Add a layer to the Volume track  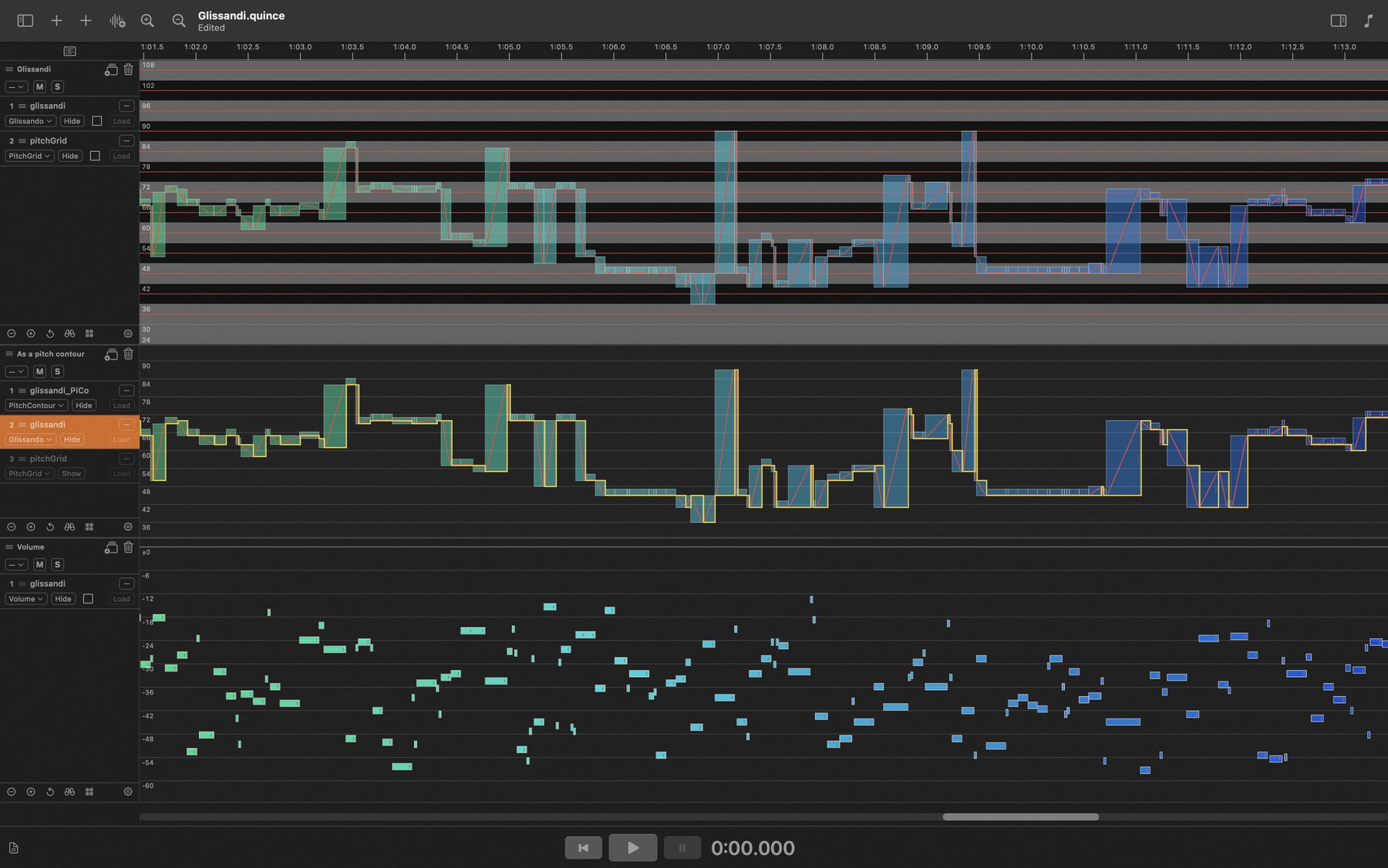tap(111, 547)
